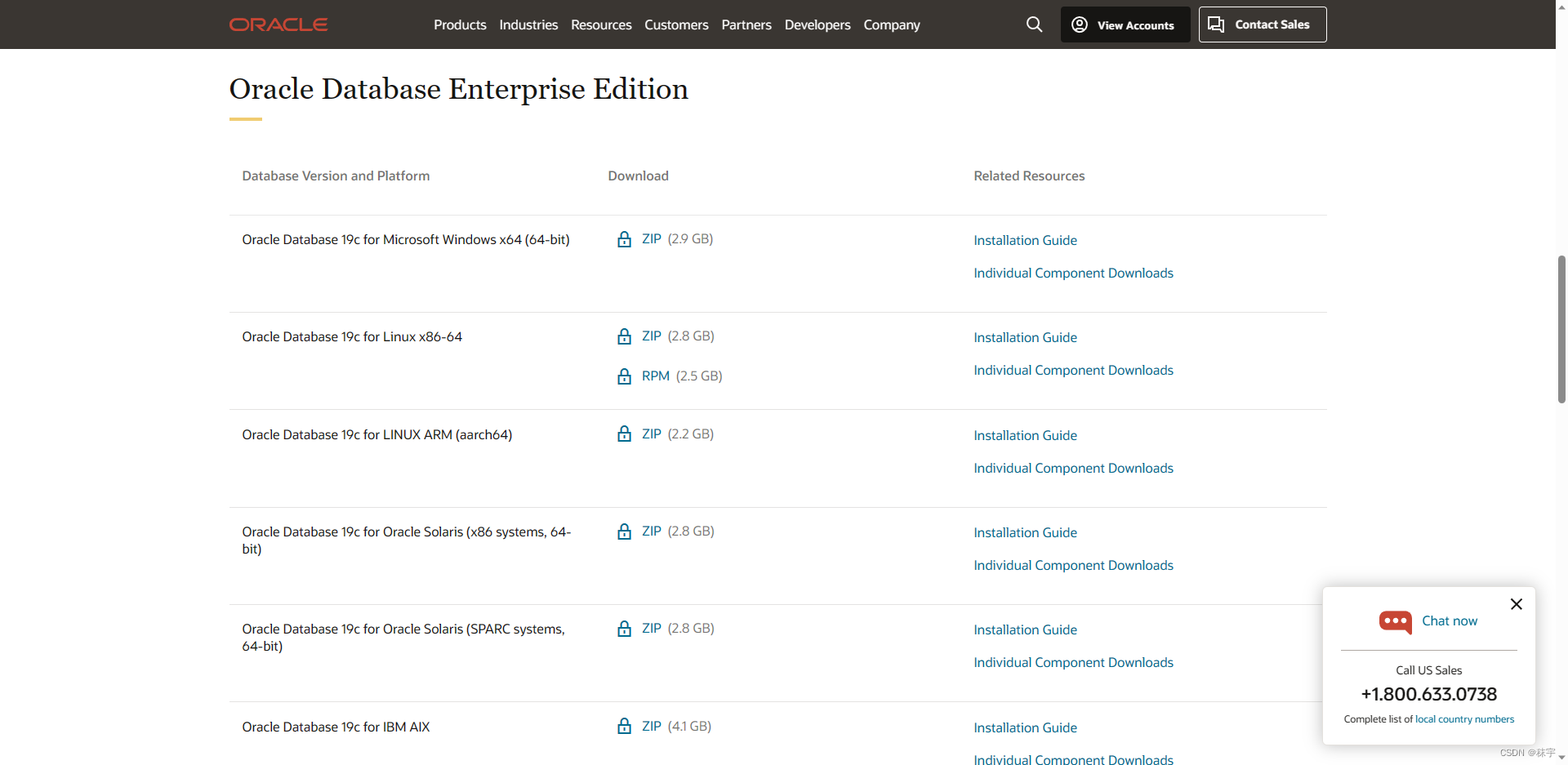Open Installation Guide for Solaris SPARC
Screen dimensions: 1568x765
[x=1025, y=629]
